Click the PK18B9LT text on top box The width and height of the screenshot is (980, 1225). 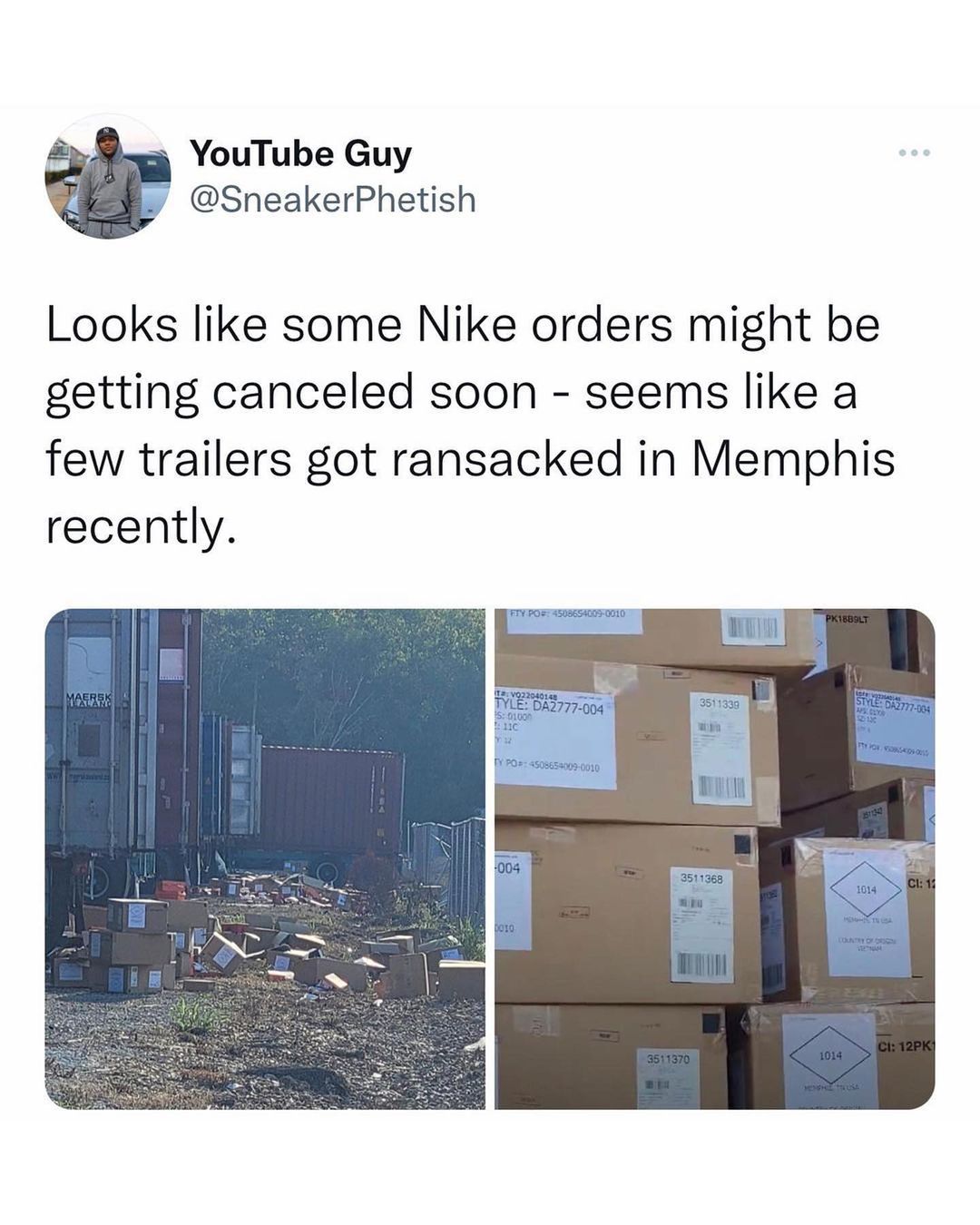[x=847, y=619]
